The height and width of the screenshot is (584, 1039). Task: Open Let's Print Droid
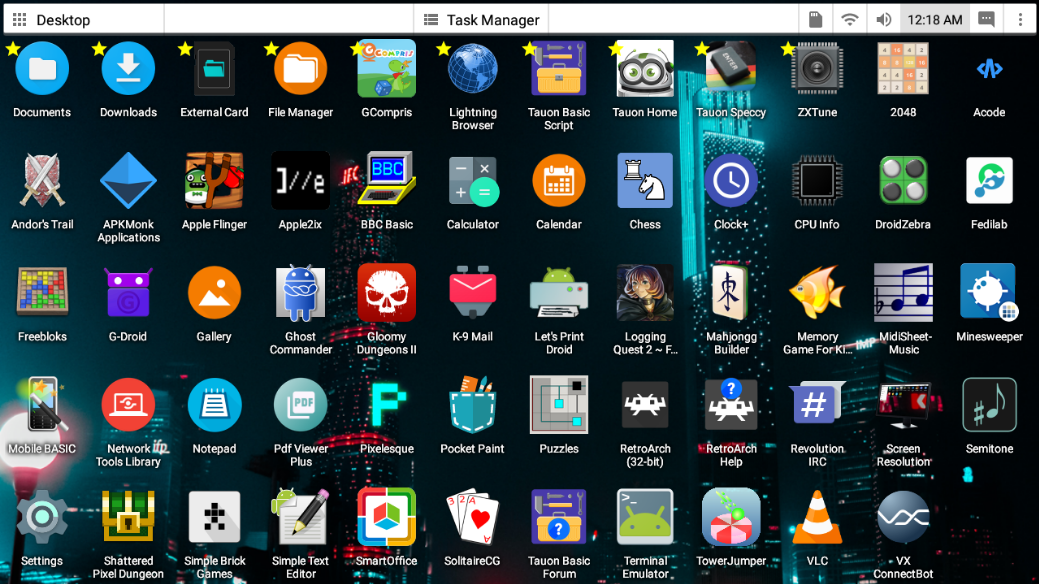click(x=559, y=292)
